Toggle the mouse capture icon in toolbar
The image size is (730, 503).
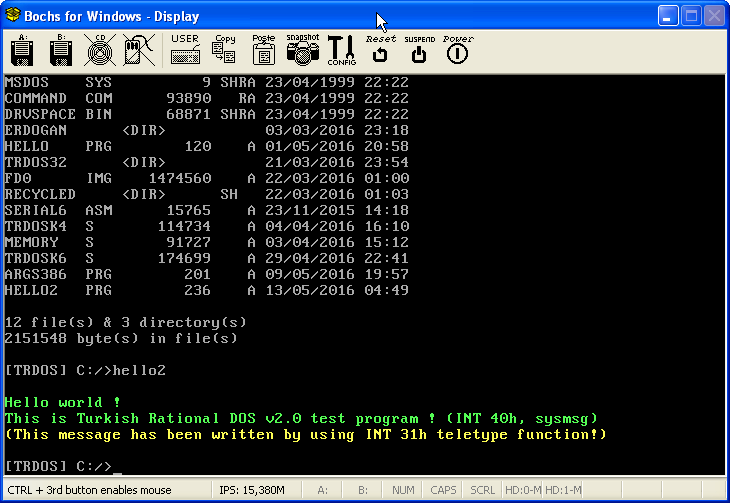pos(139,50)
